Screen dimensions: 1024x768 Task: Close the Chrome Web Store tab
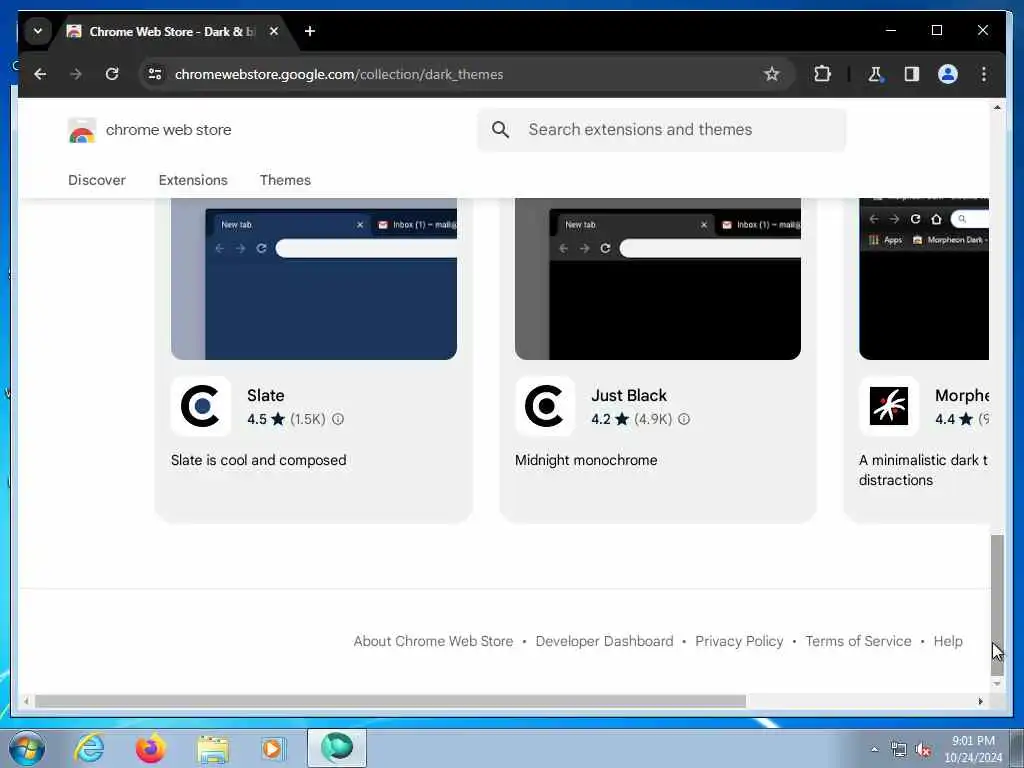[274, 31]
